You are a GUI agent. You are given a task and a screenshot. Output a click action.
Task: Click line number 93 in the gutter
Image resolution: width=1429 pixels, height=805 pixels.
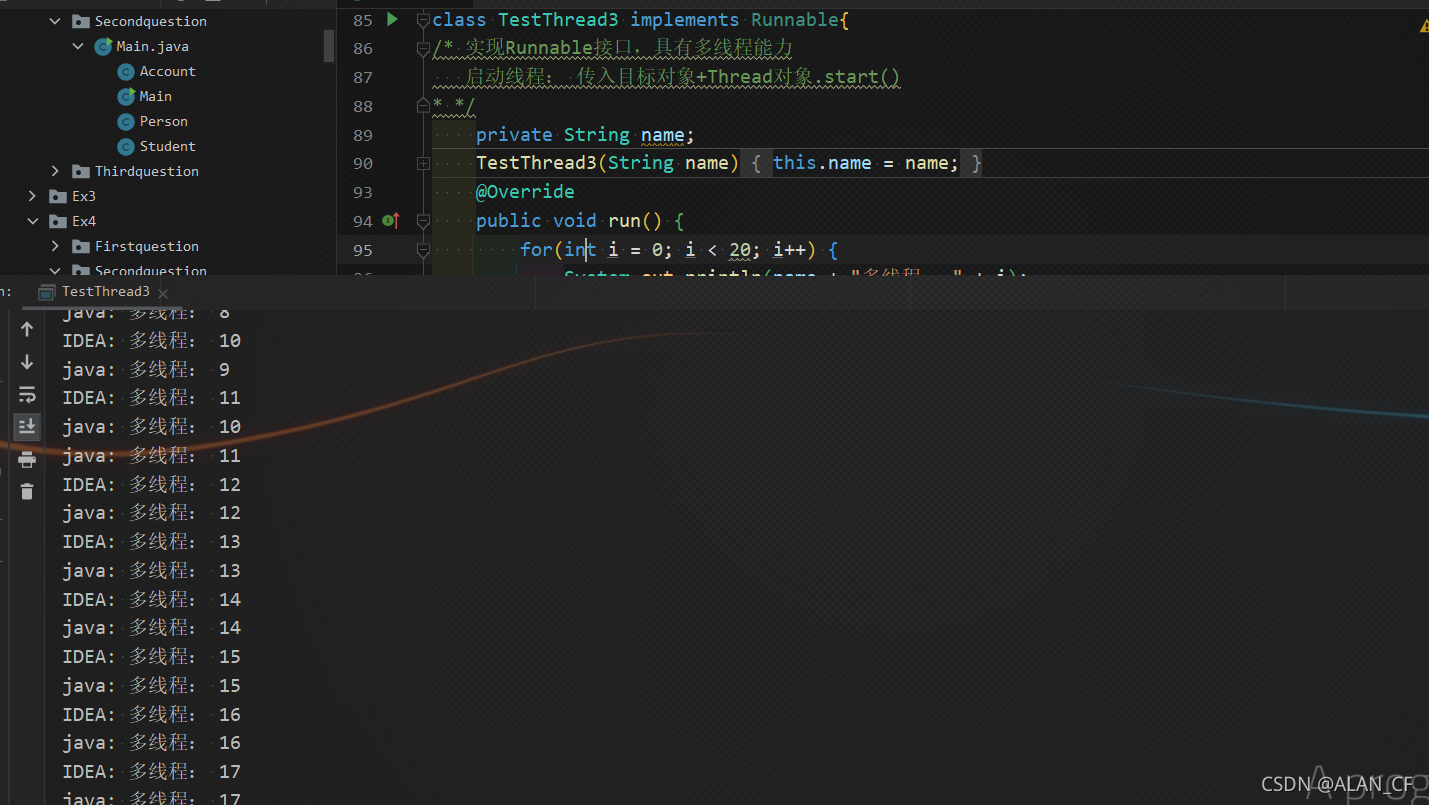pyautogui.click(x=363, y=192)
